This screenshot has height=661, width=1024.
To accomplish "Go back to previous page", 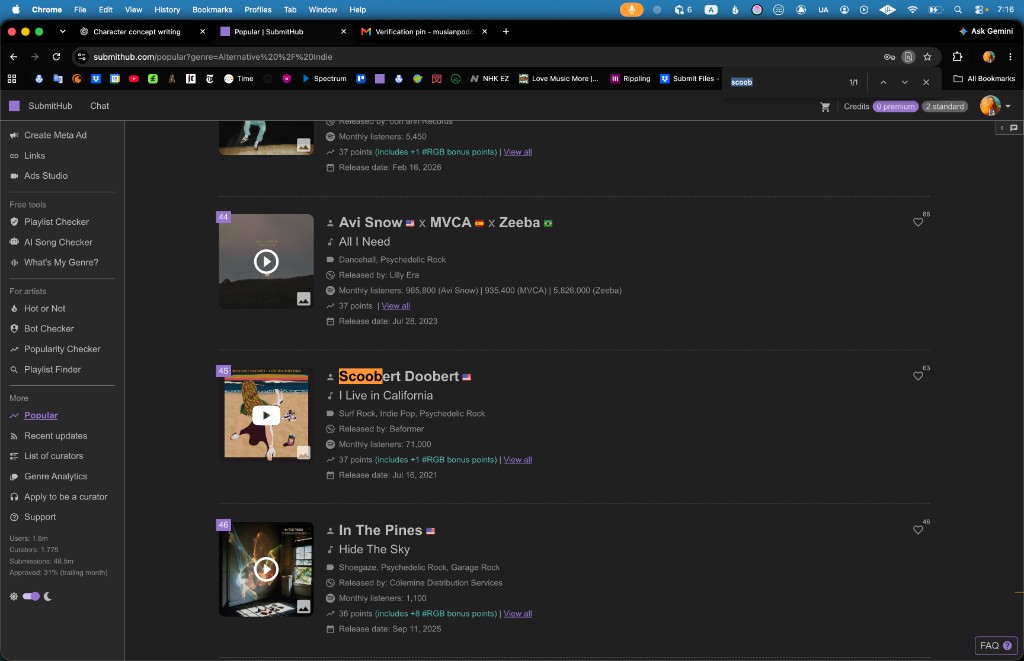I will point(14,57).
